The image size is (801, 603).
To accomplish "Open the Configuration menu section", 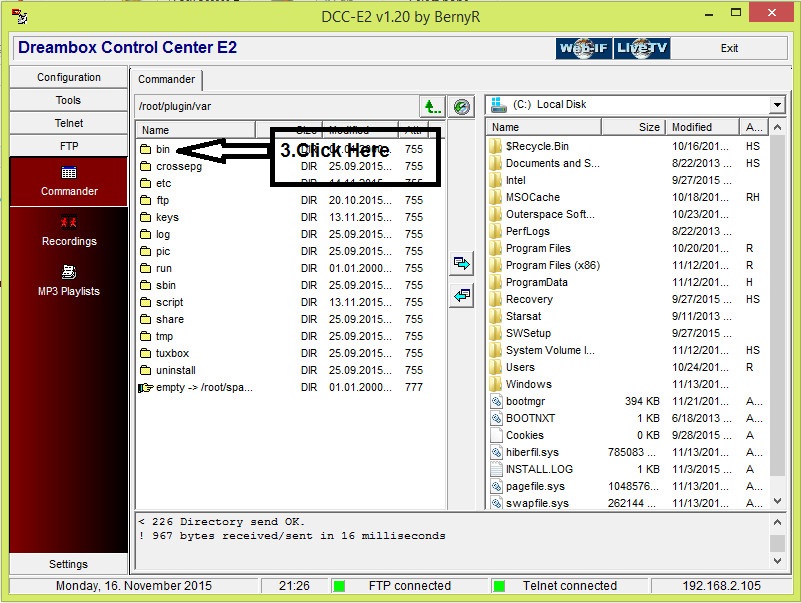I will click(68, 77).
